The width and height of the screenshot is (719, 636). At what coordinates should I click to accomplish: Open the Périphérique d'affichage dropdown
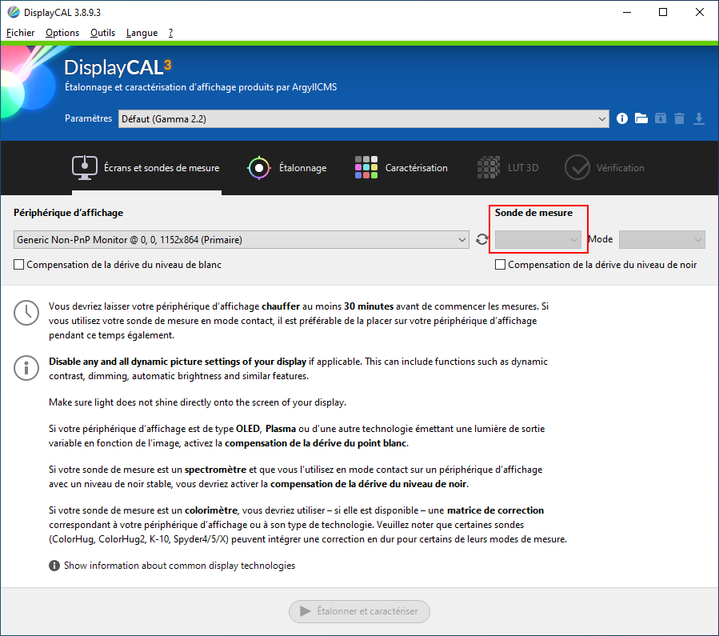click(x=241, y=240)
